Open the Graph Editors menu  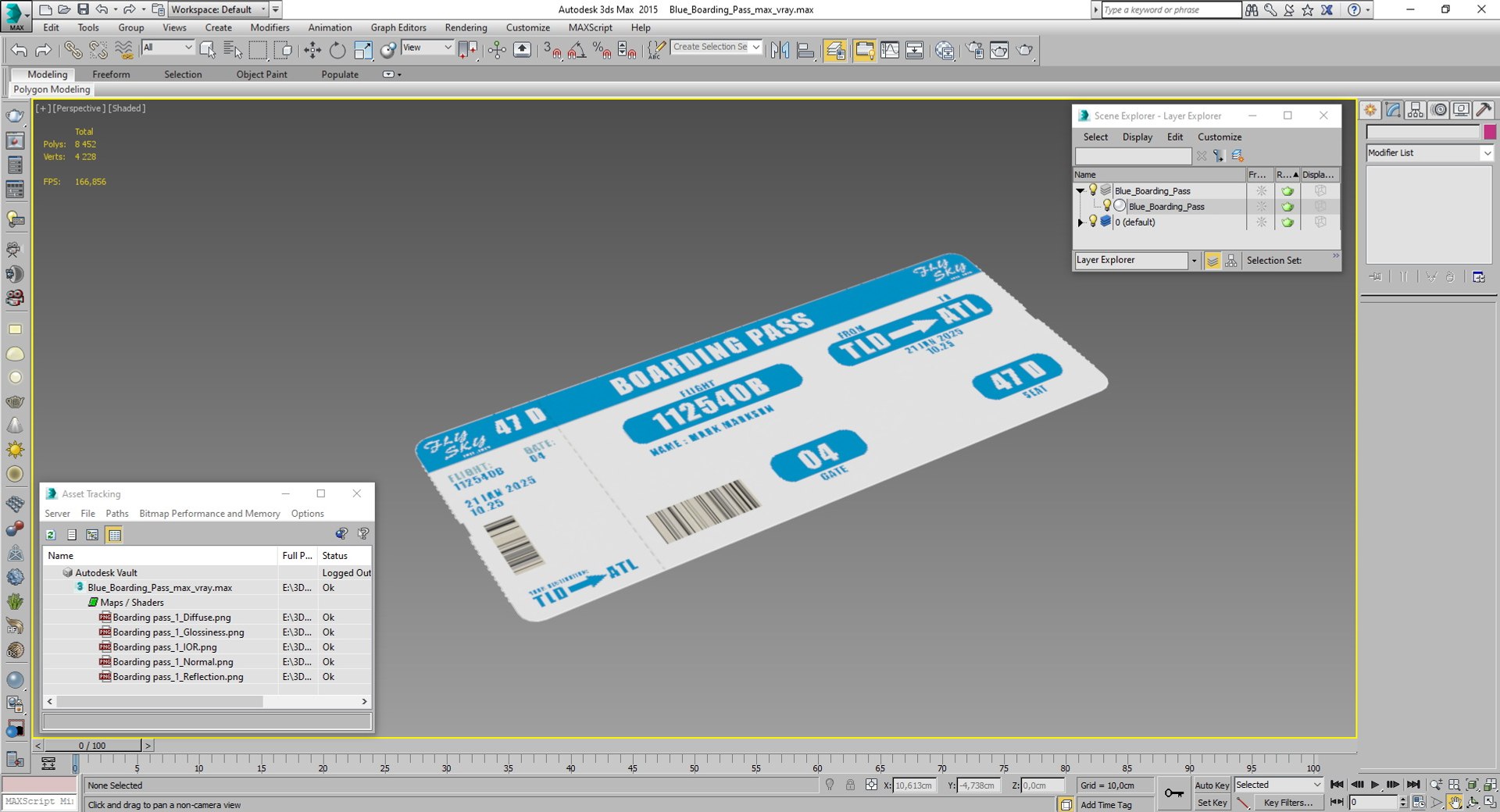(x=398, y=27)
